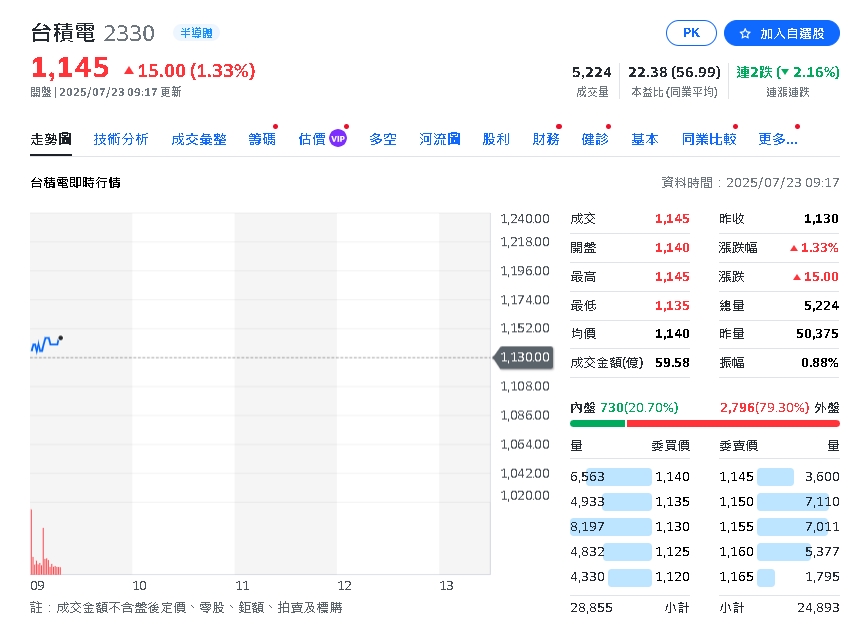Select the 多空 tab
Viewport: 857px width, 633px height.
coord(383,139)
